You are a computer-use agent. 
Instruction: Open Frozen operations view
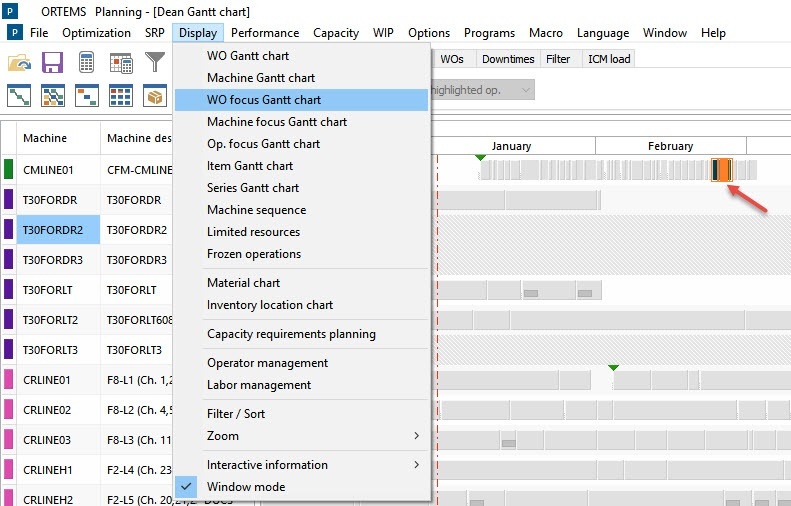(x=303, y=254)
